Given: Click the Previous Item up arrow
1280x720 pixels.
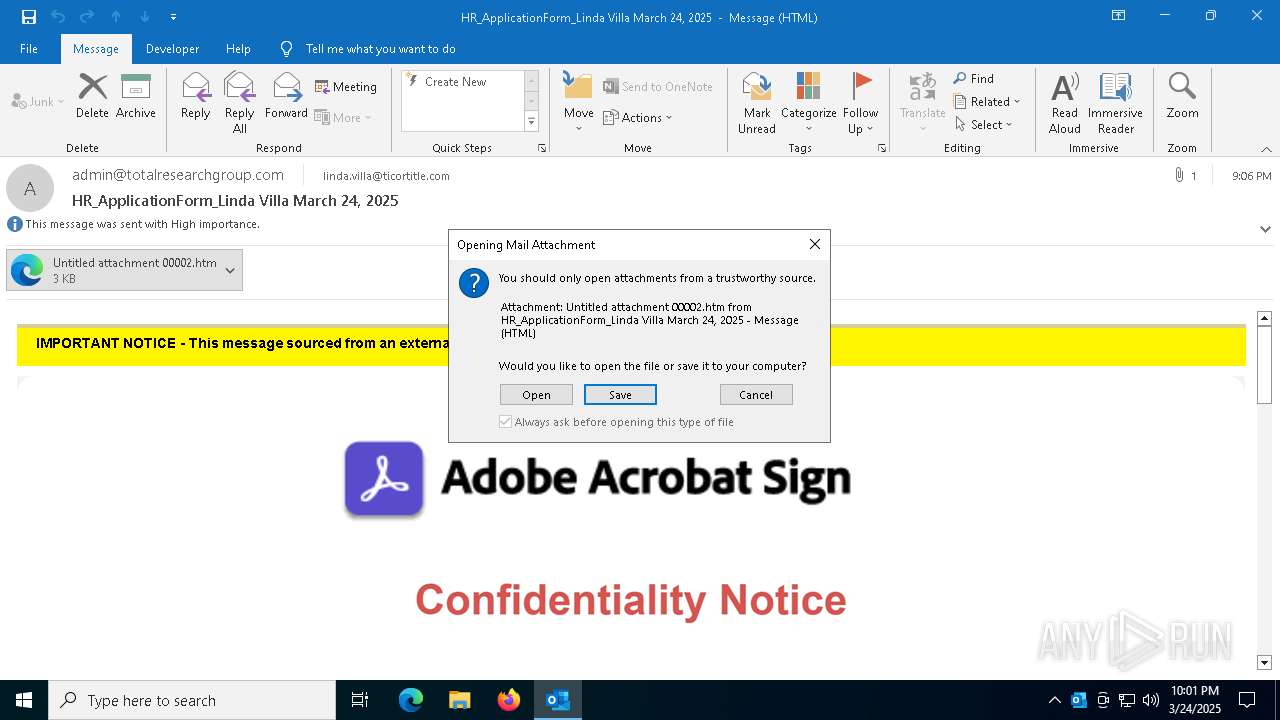Looking at the screenshot, I should pos(116,17).
